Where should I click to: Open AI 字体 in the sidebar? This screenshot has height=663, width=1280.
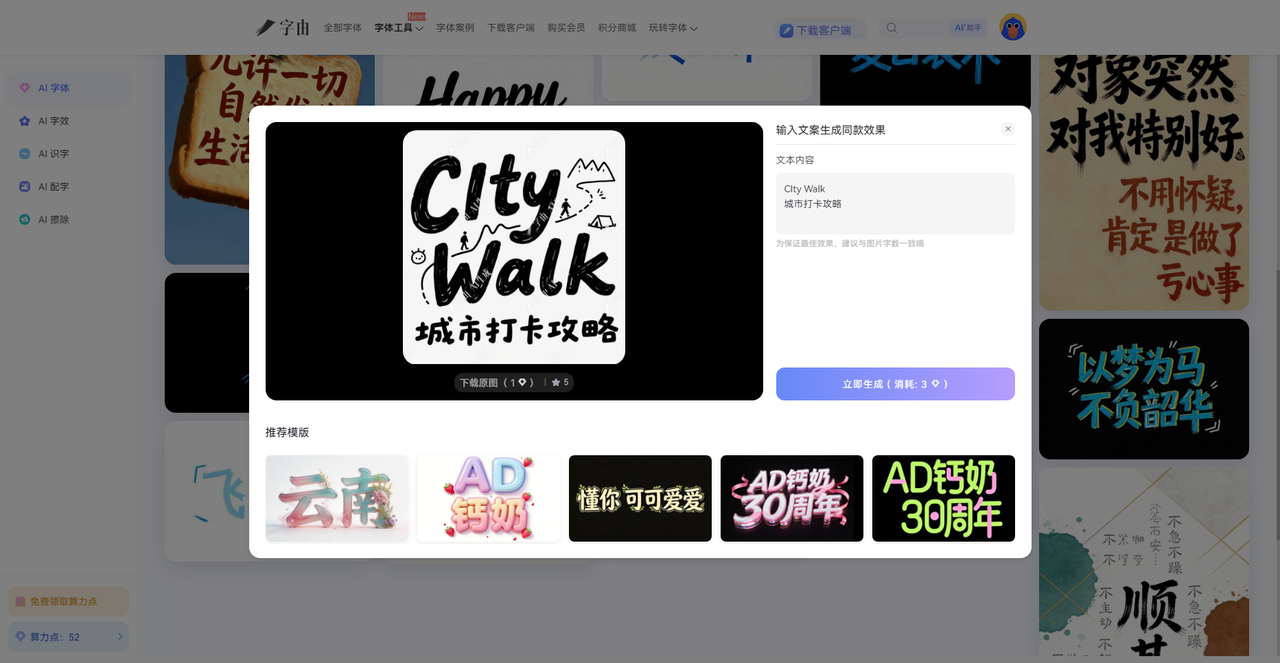point(54,88)
